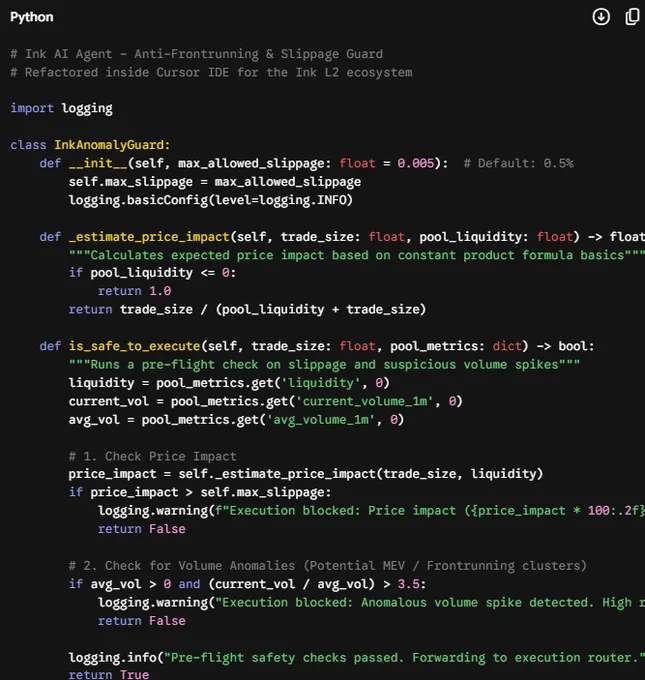Click the string 'avg_volume_1m'
The image size is (645, 680).
pyautogui.click(x=321, y=419)
